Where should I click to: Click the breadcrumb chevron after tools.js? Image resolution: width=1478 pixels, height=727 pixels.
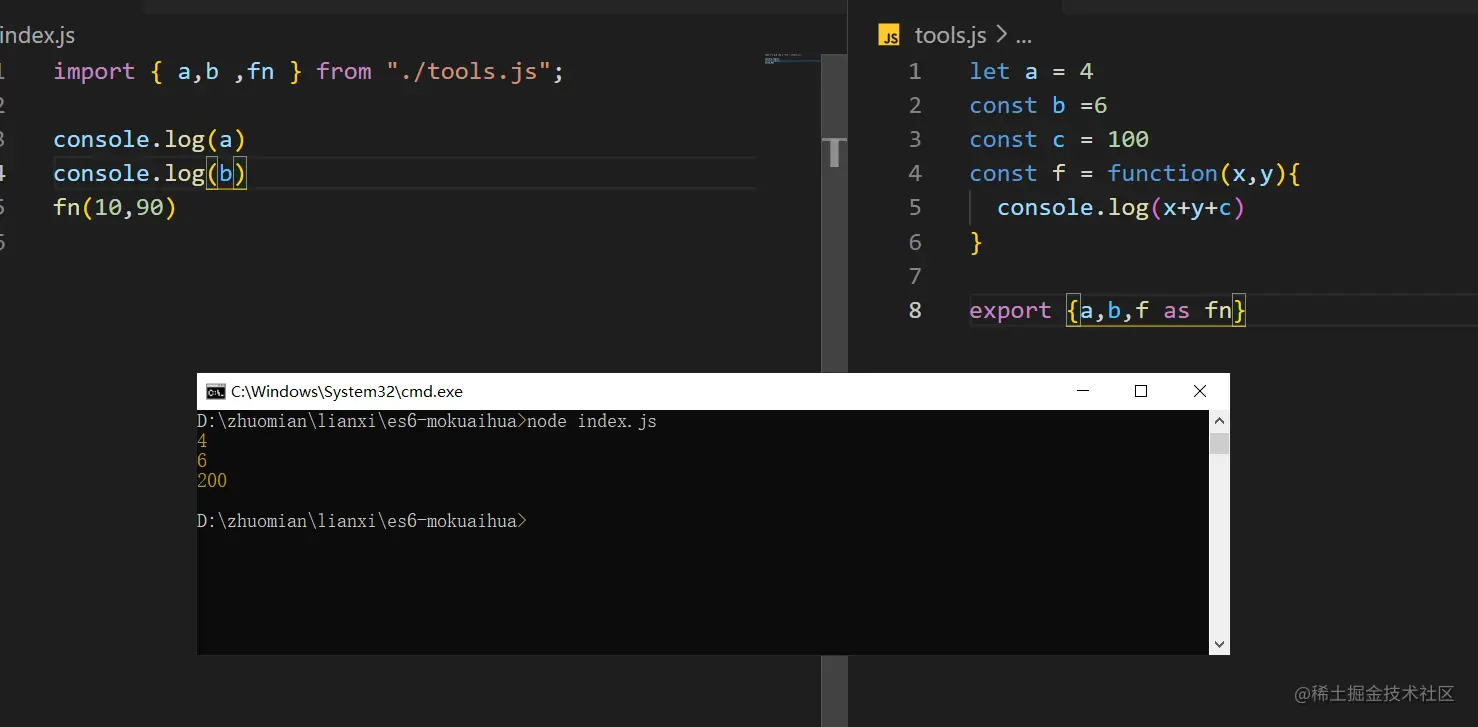click(x=1001, y=36)
